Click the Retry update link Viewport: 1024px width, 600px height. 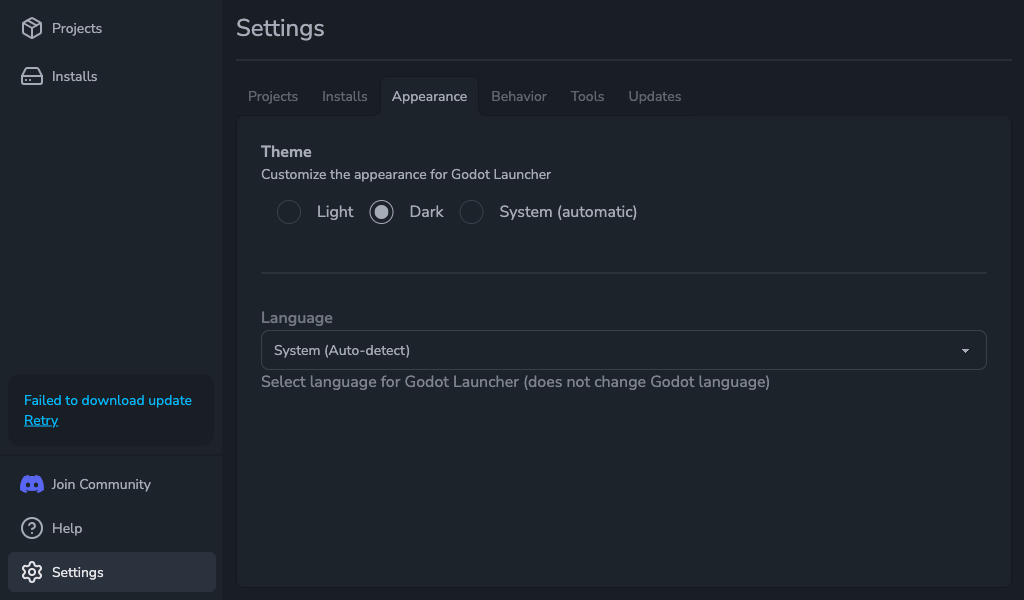click(41, 420)
